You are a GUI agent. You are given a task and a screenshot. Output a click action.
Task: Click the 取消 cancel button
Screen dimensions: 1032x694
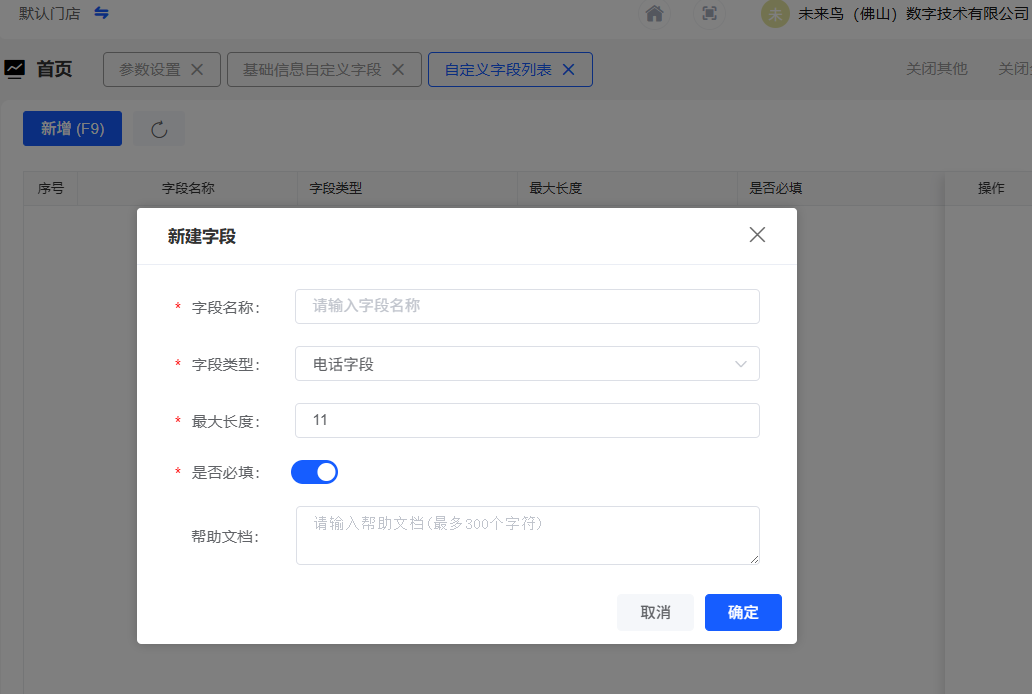(655, 613)
